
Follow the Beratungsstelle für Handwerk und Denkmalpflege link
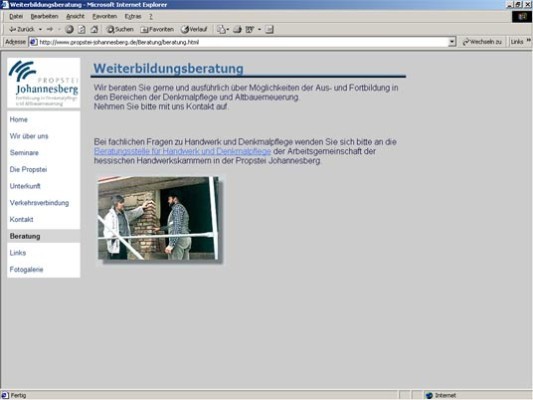[183, 151]
